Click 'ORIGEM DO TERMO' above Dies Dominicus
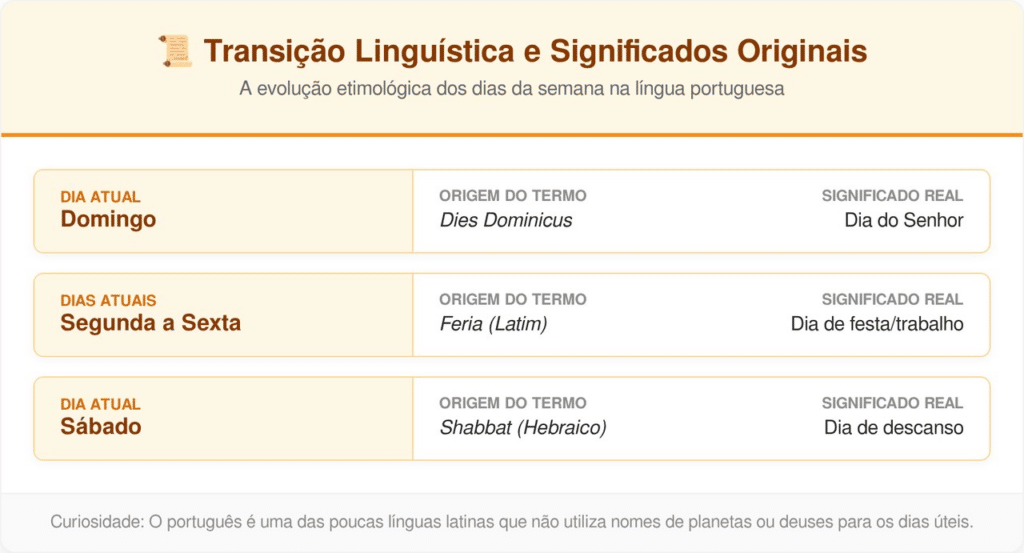The width and height of the screenshot is (1024, 553). pos(513,196)
